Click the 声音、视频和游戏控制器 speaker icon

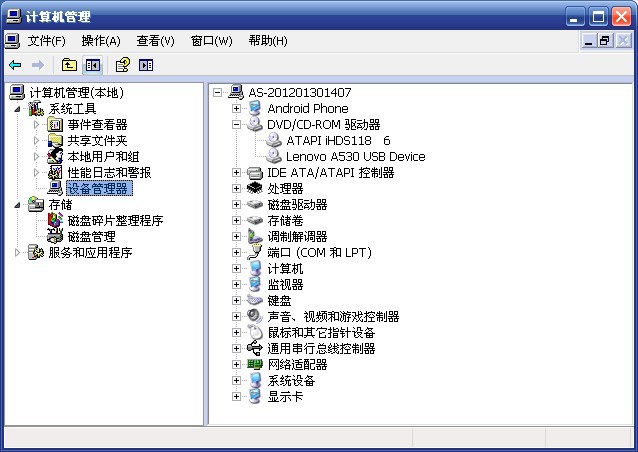click(255, 316)
